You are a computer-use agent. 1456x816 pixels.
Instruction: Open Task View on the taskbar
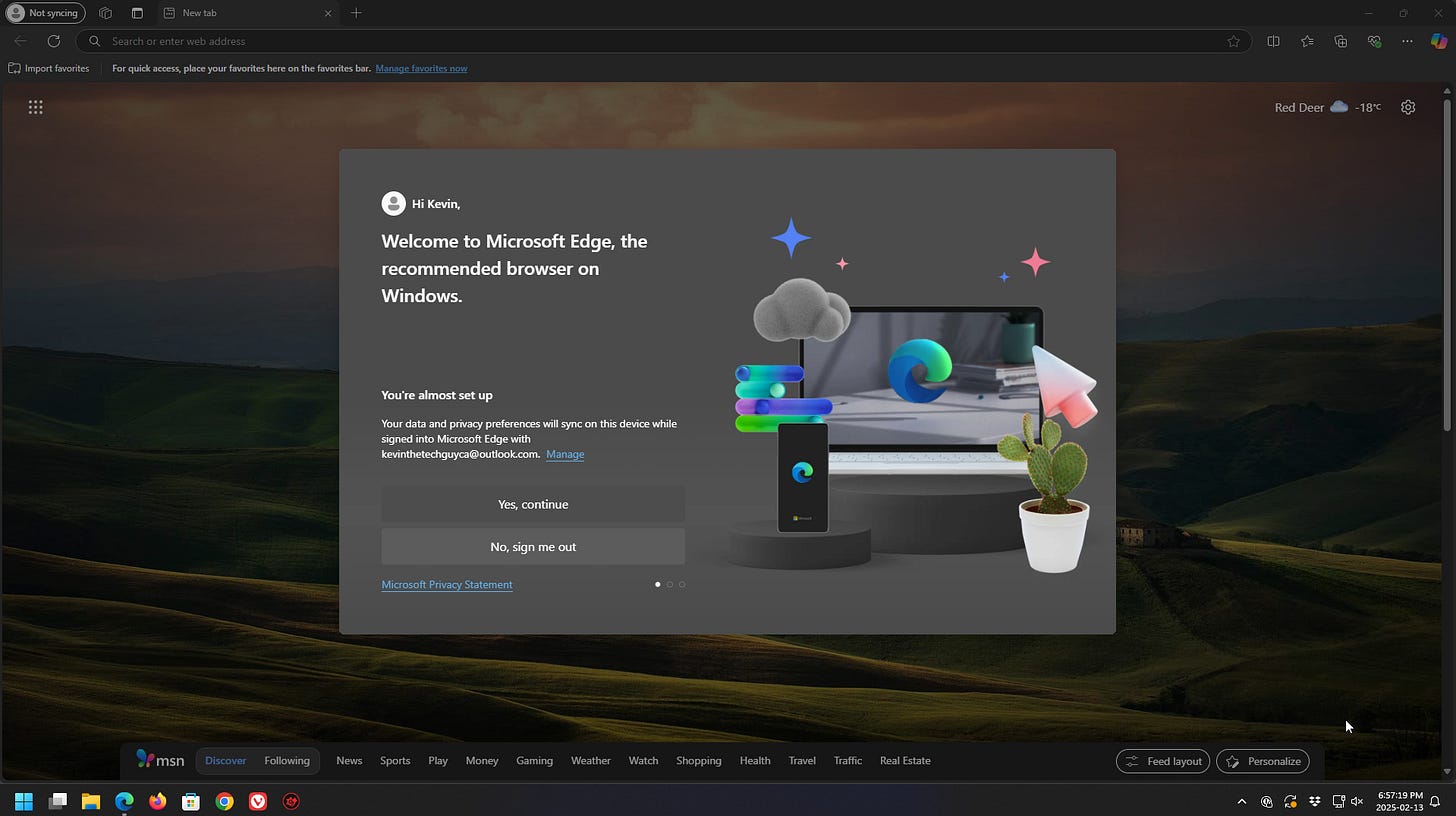coord(58,801)
